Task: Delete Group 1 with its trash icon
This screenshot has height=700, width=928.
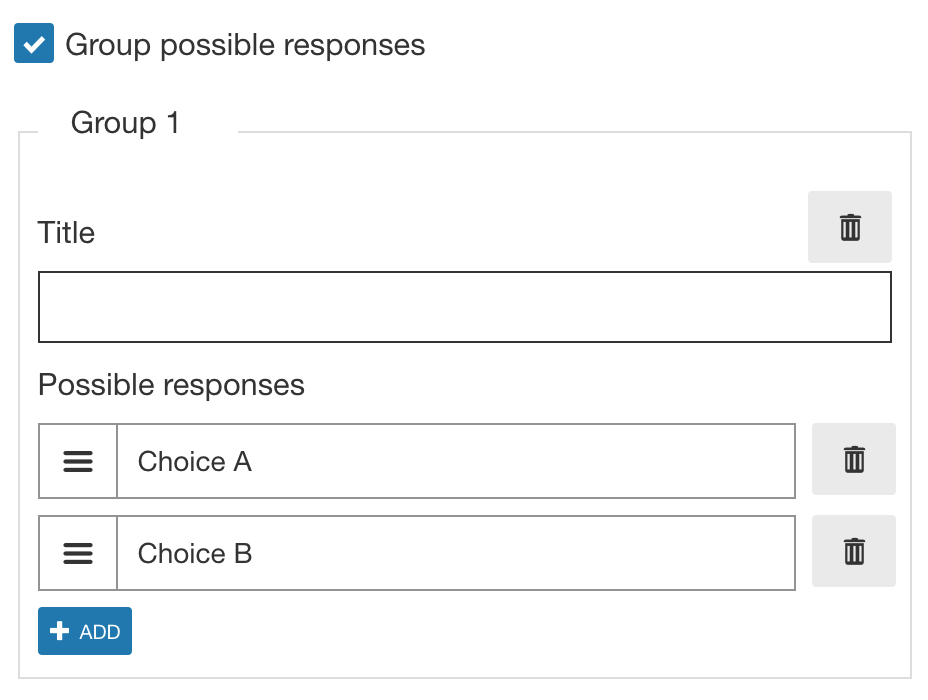Action: click(x=850, y=227)
